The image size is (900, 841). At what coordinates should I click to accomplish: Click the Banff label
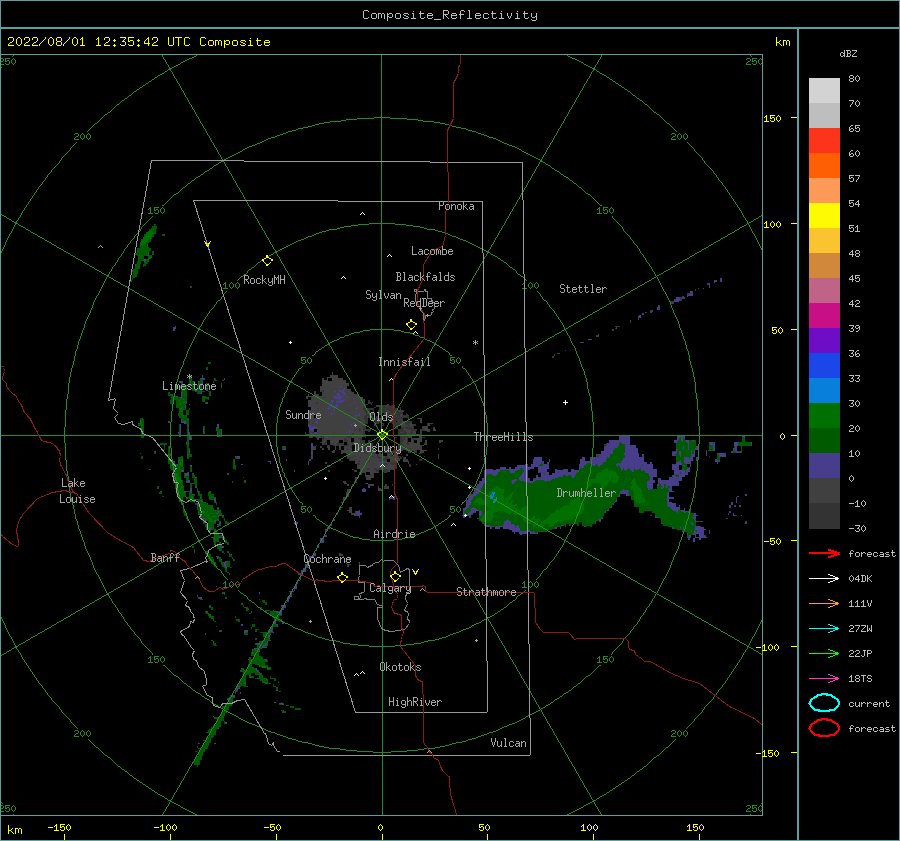tap(165, 557)
